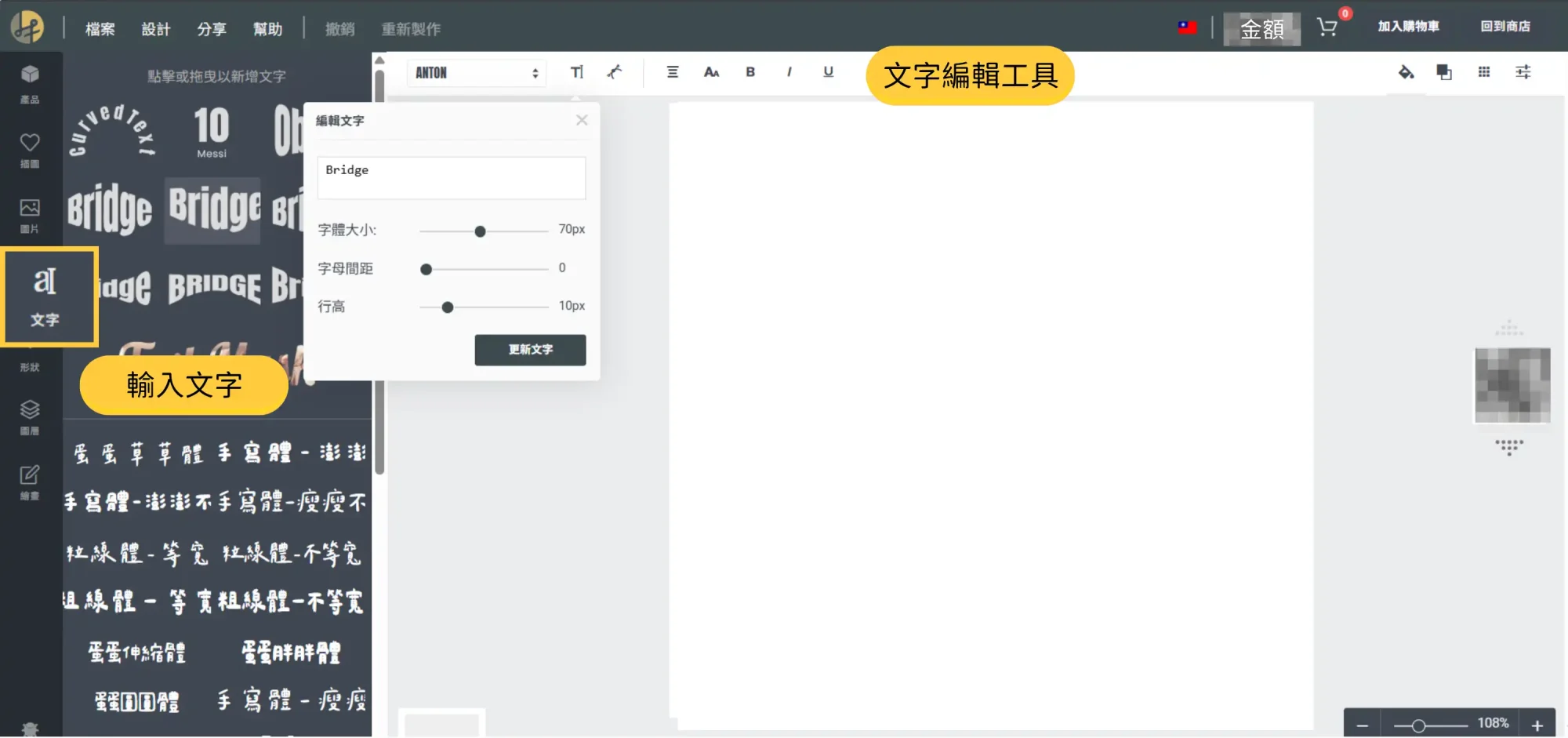Expand the grid position options icon

tap(1484, 72)
